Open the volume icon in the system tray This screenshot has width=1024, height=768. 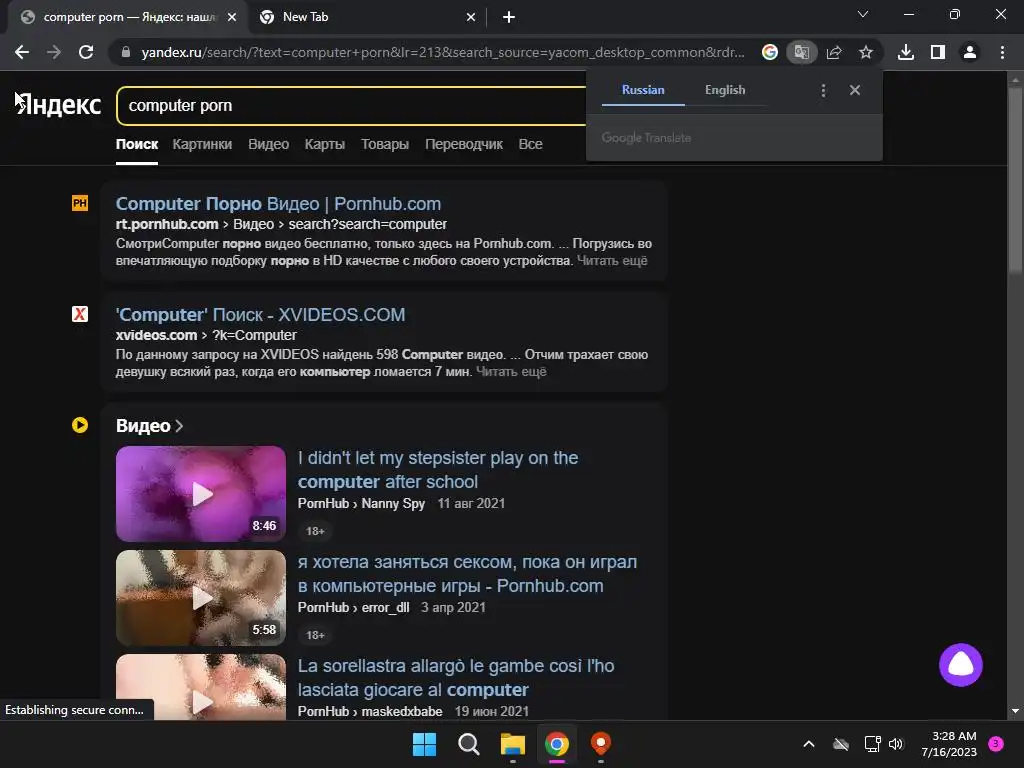[896, 744]
